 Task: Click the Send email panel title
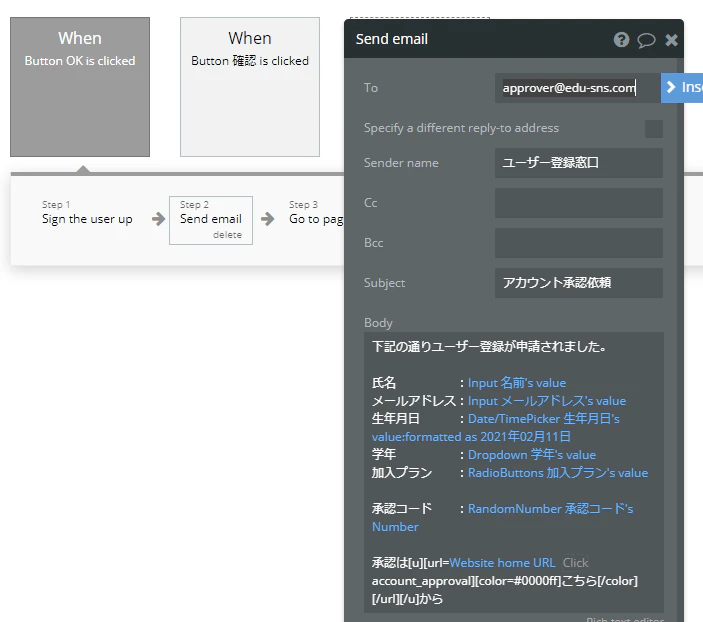(391, 39)
